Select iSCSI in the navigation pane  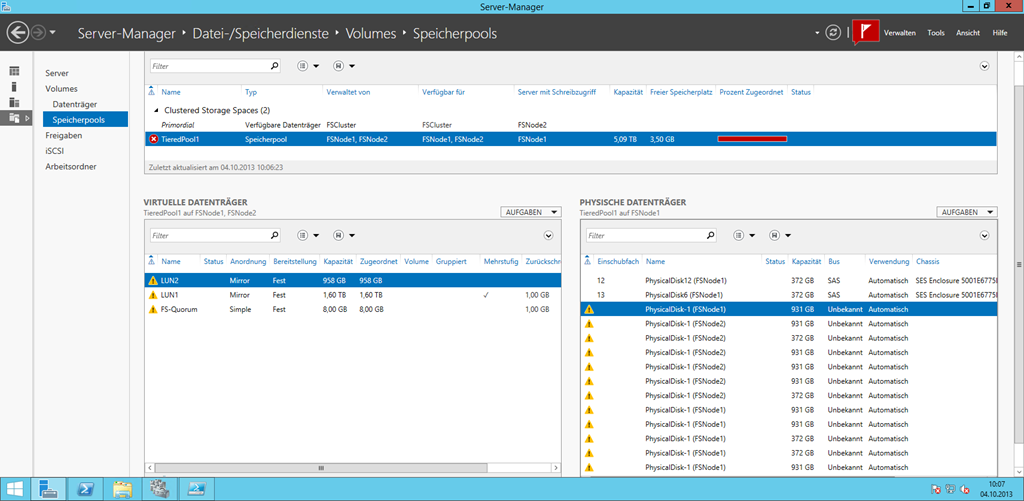[x=54, y=151]
